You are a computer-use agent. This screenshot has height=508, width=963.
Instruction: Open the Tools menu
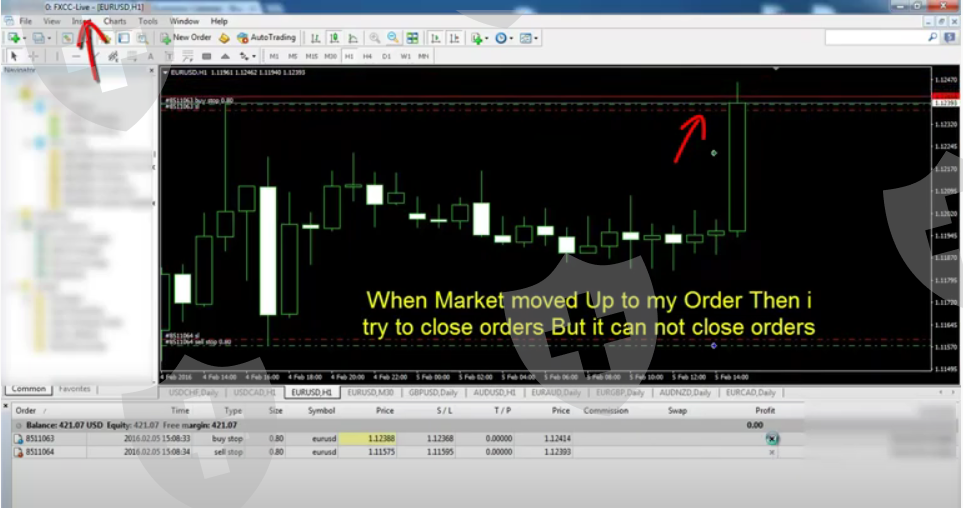point(147,21)
